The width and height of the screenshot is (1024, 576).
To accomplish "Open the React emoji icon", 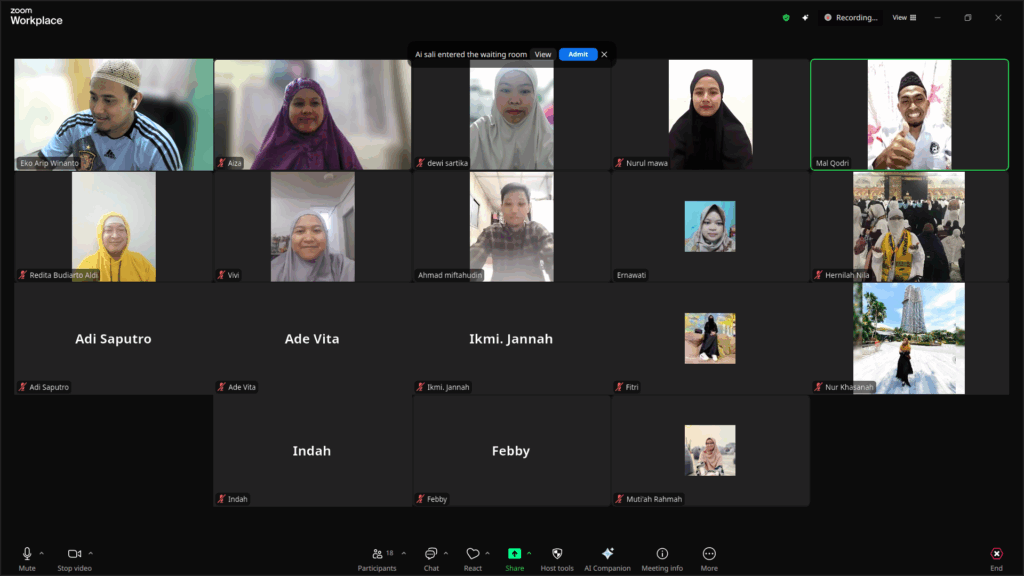I will point(473,554).
